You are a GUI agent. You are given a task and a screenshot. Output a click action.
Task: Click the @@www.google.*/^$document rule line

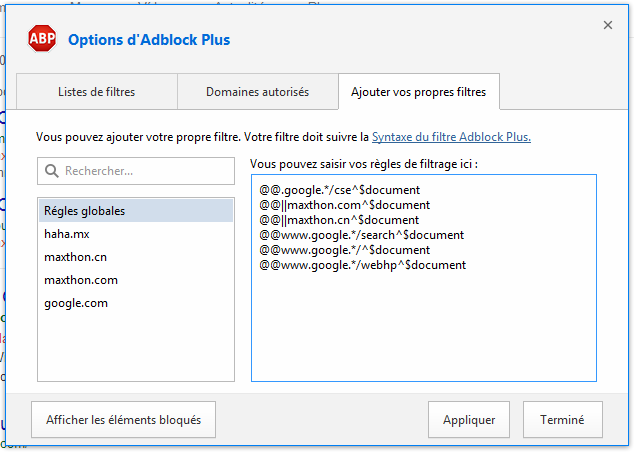tap(344, 250)
